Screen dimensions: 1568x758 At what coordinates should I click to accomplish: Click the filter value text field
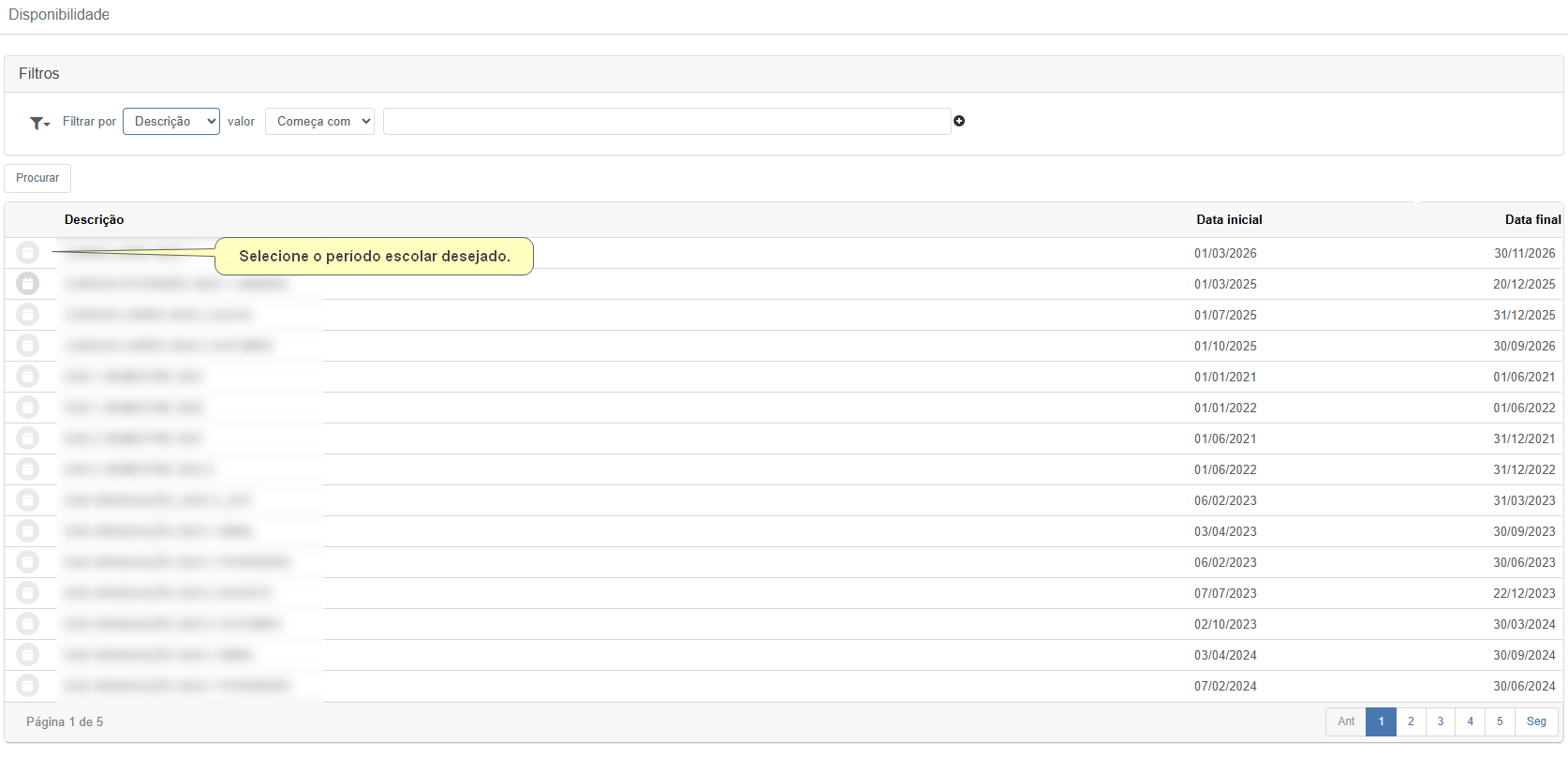pyautogui.click(x=667, y=122)
